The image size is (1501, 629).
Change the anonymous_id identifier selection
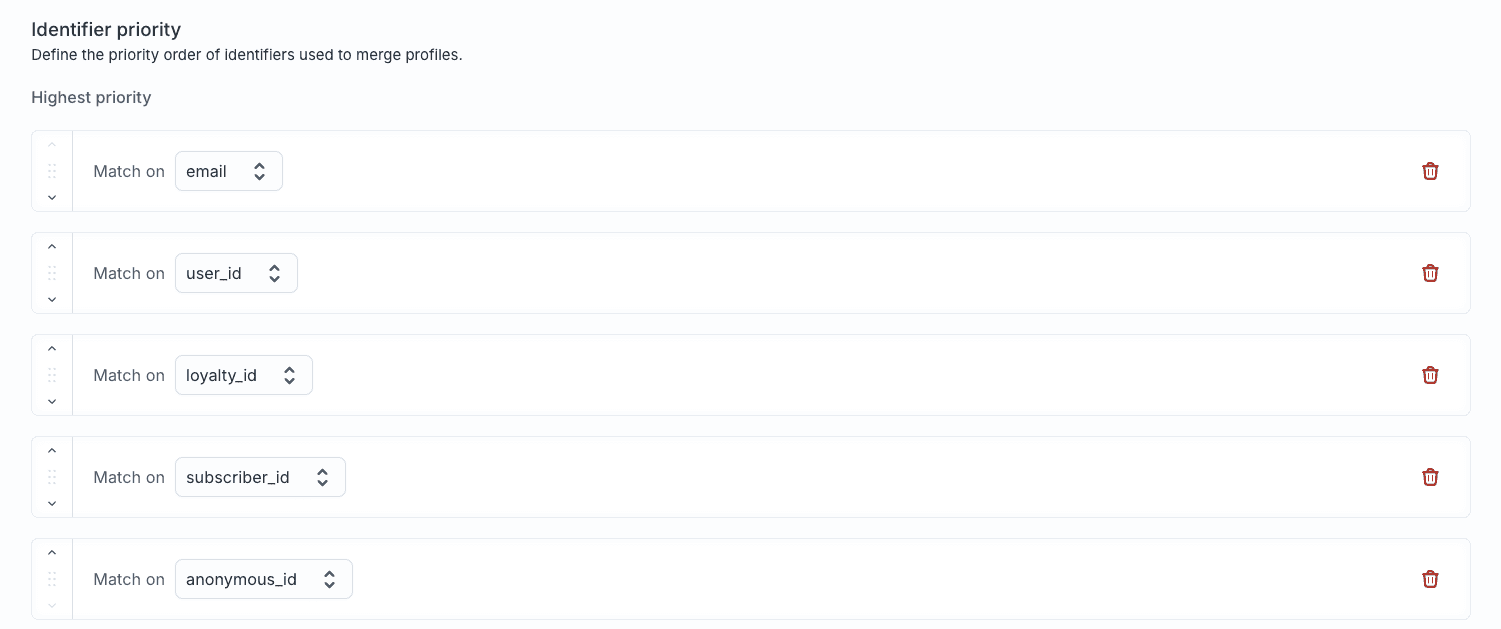[263, 579]
